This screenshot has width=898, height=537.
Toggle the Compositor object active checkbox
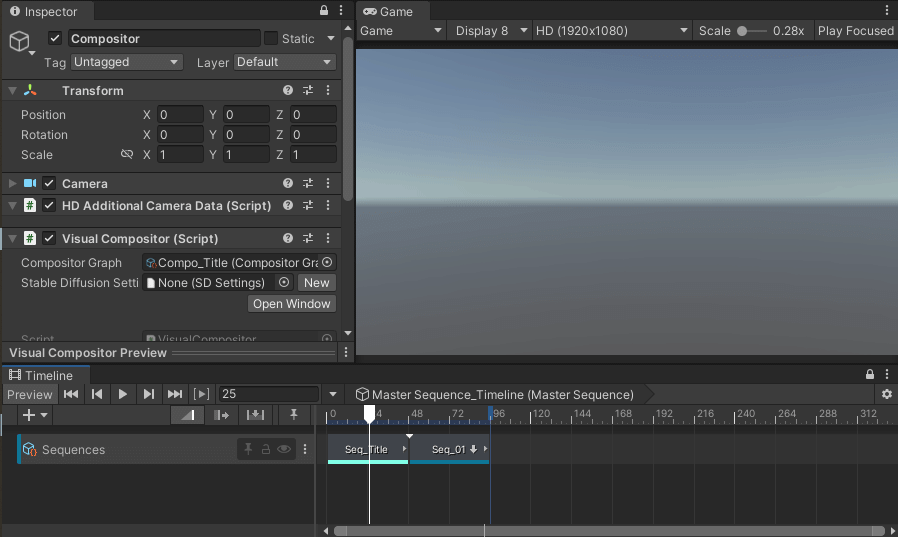tap(55, 38)
